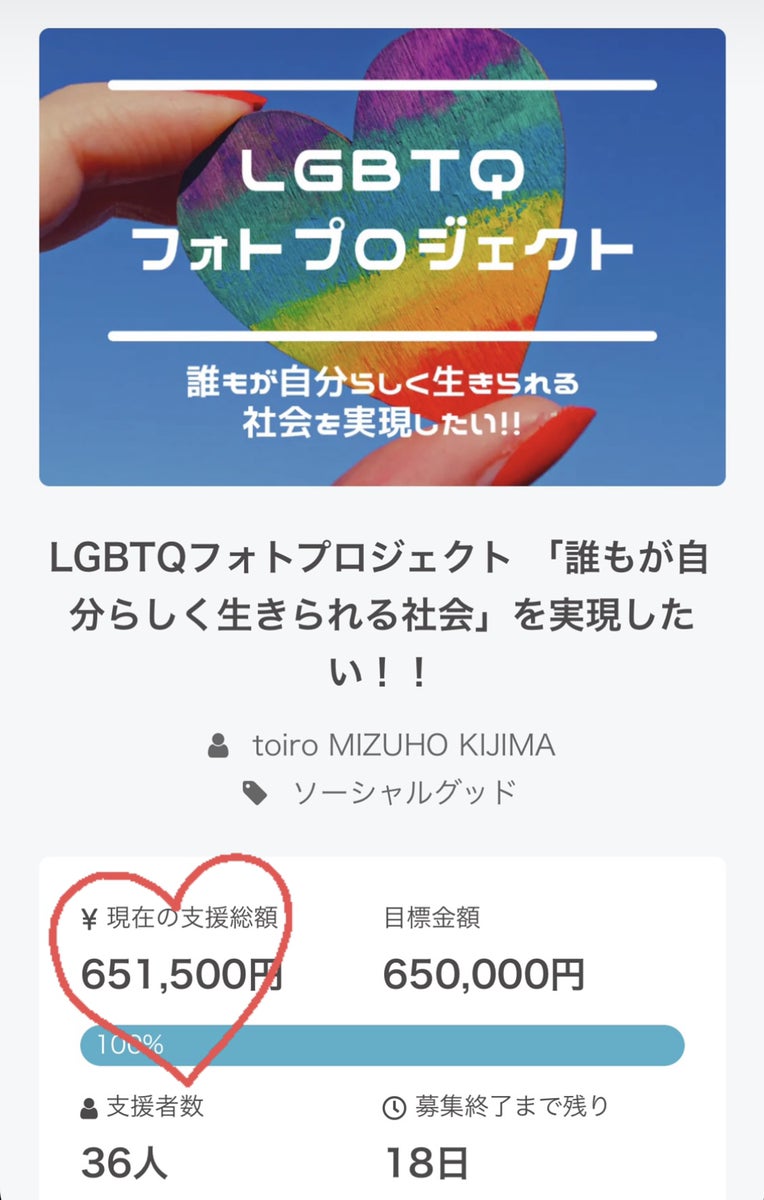Screen dimensions: 764x1200
Task: Click the 36人 supporter count
Action: 124,1163
